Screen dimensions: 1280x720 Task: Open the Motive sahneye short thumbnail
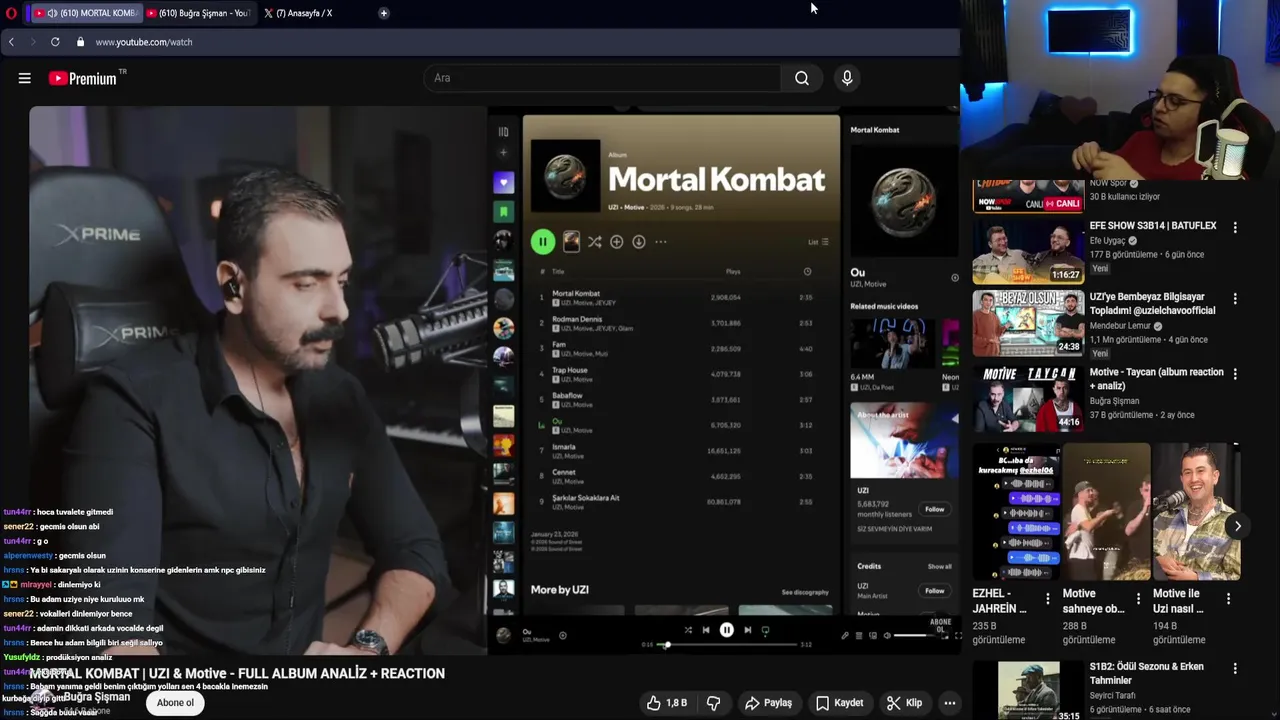coord(1106,512)
